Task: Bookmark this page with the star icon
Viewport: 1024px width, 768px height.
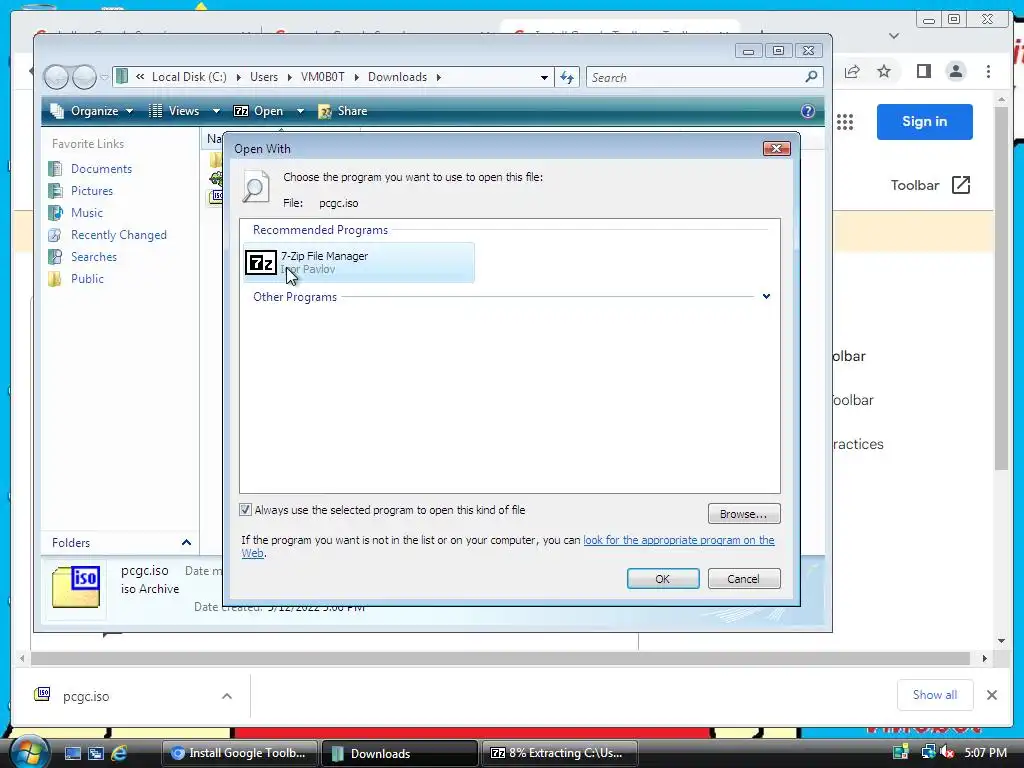Action: (884, 71)
